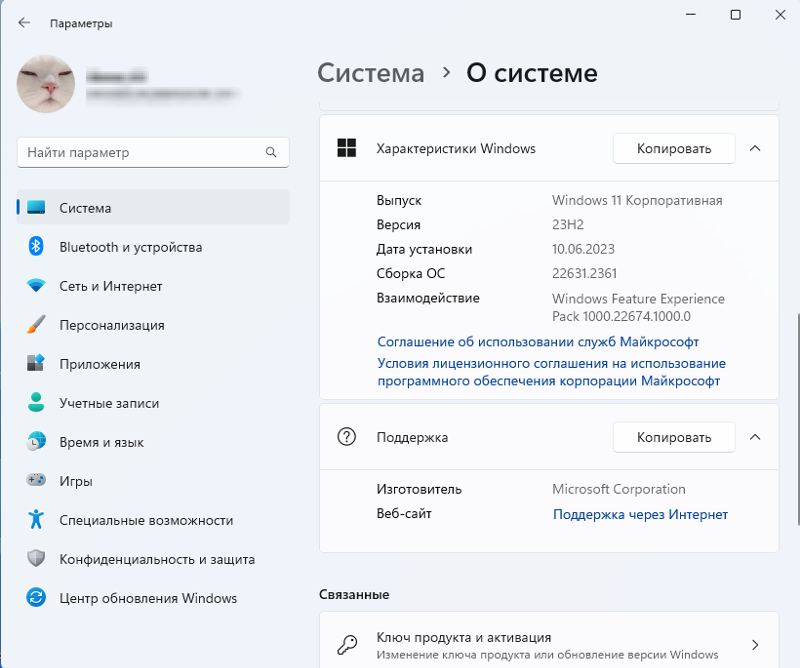Click the Связанные heading

coord(354,595)
